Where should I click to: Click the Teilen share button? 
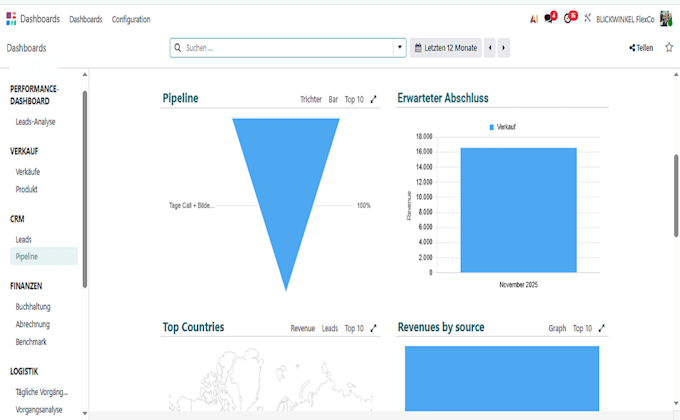pyautogui.click(x=641, y=48)
